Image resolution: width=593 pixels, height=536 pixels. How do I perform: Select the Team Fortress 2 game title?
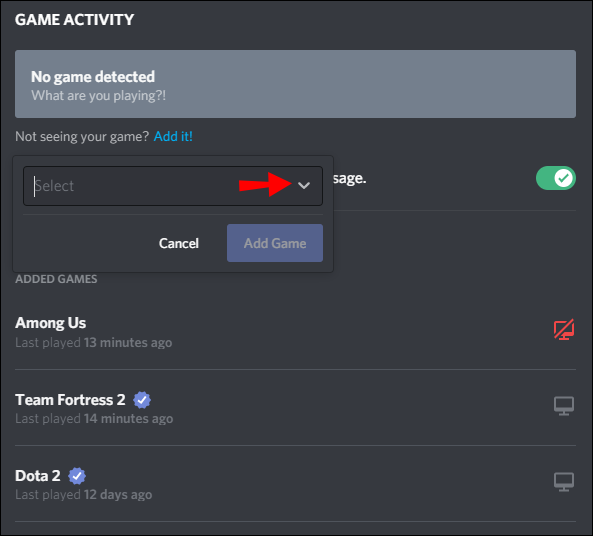pyautogui.click(x=70, y=400)
